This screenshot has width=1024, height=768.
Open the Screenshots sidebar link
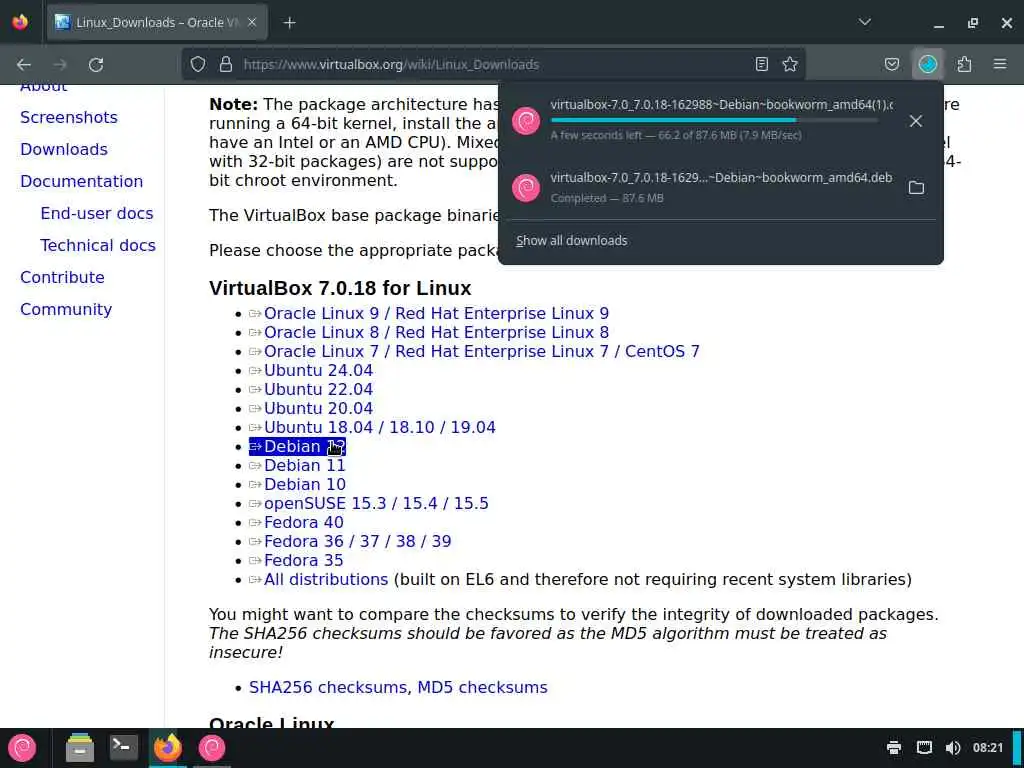point(69,118)
